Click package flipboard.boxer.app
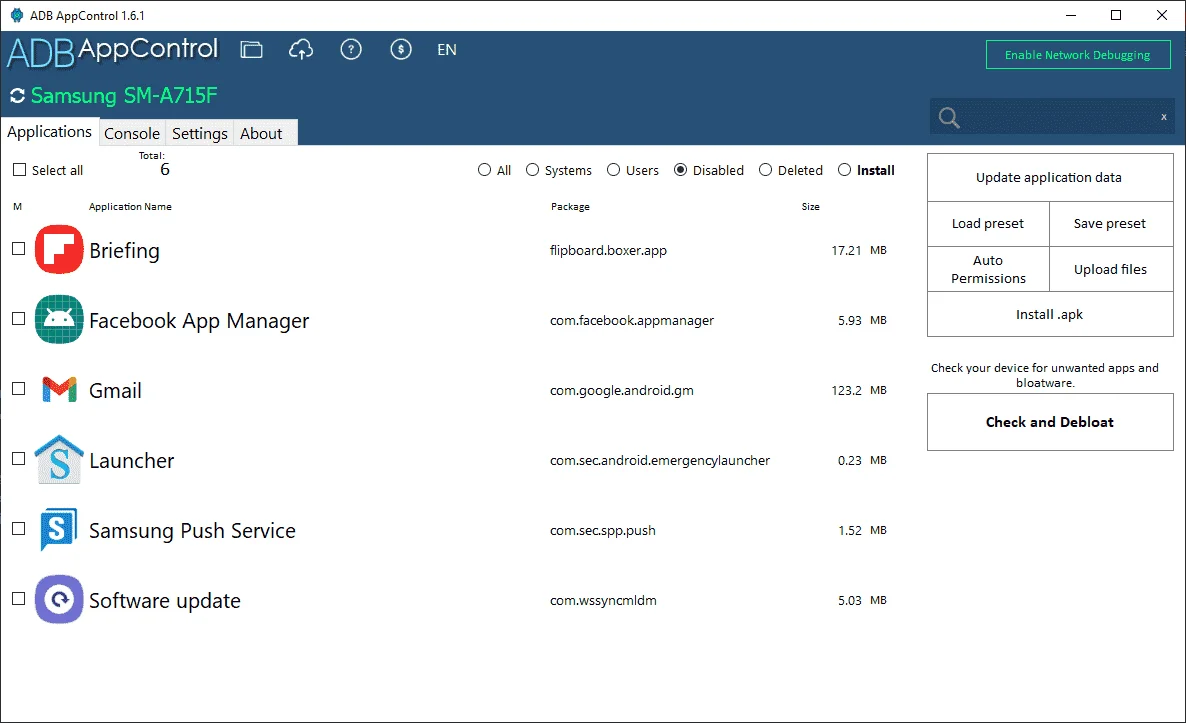The height and width of the screenshot is (723, 1186). (608, 250)
